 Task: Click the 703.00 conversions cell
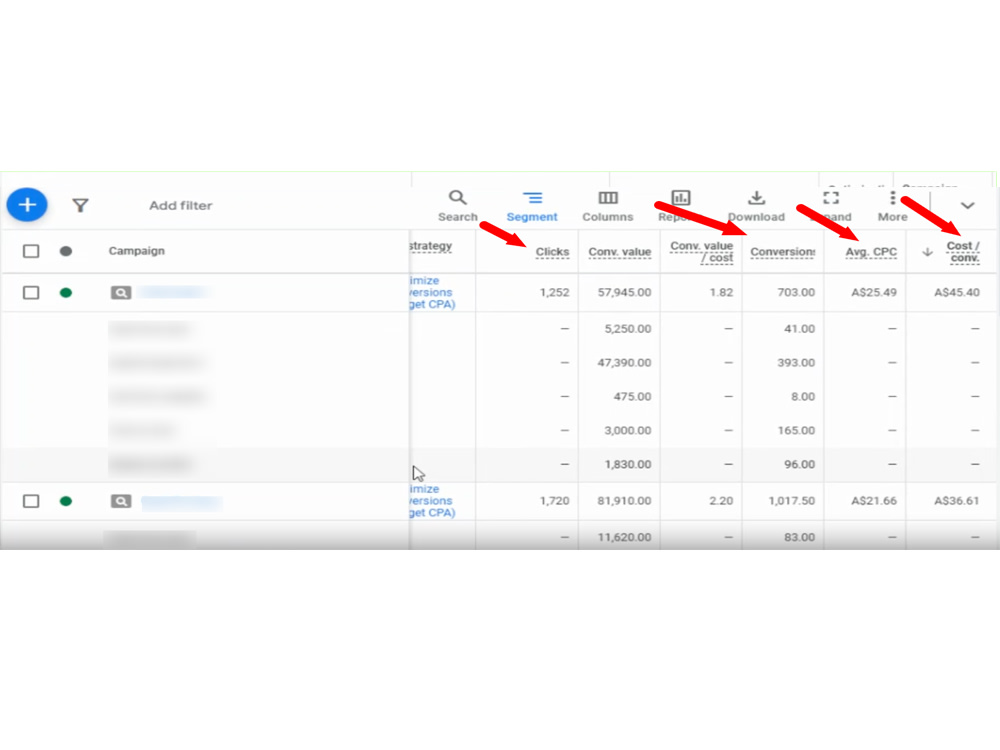(x=796, y=292)
